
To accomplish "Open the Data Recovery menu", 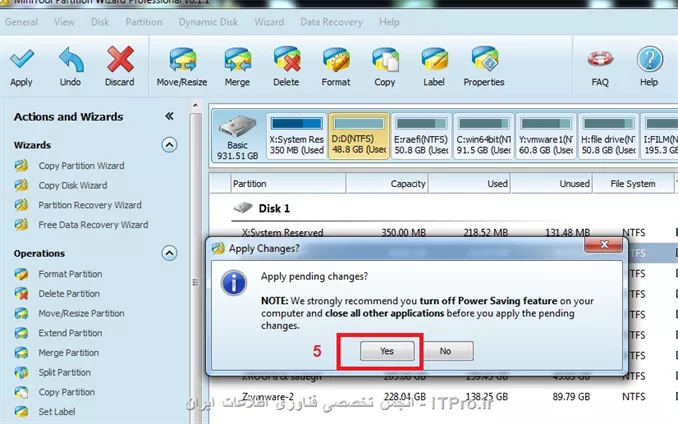I will [x=331, y=22].
